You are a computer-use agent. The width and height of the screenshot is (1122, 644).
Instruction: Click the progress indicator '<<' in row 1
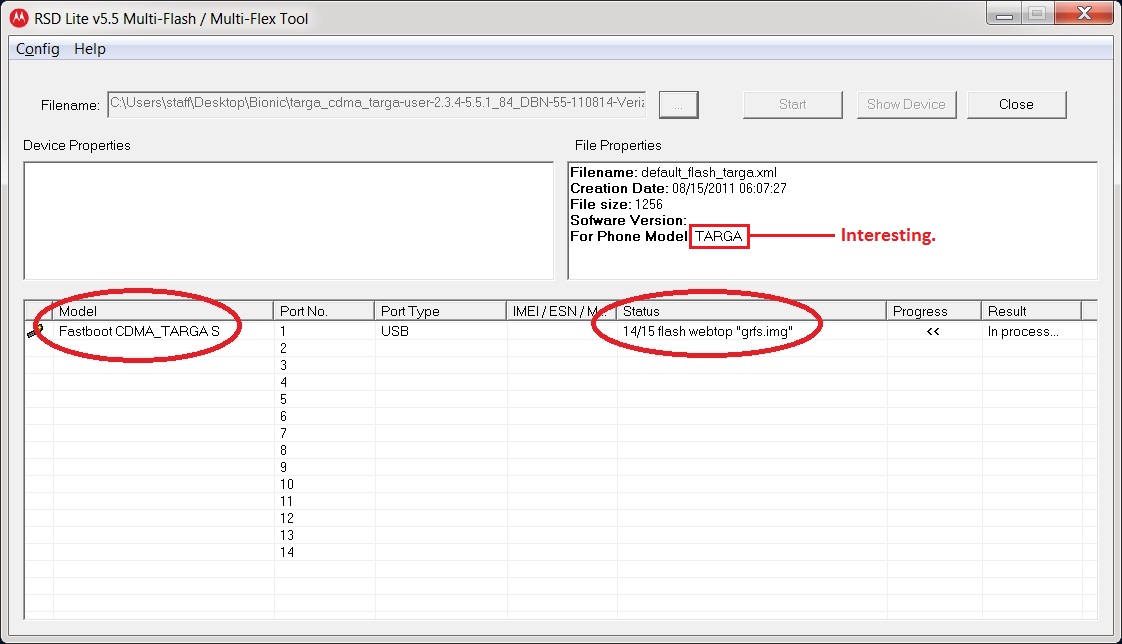point(933,331)
